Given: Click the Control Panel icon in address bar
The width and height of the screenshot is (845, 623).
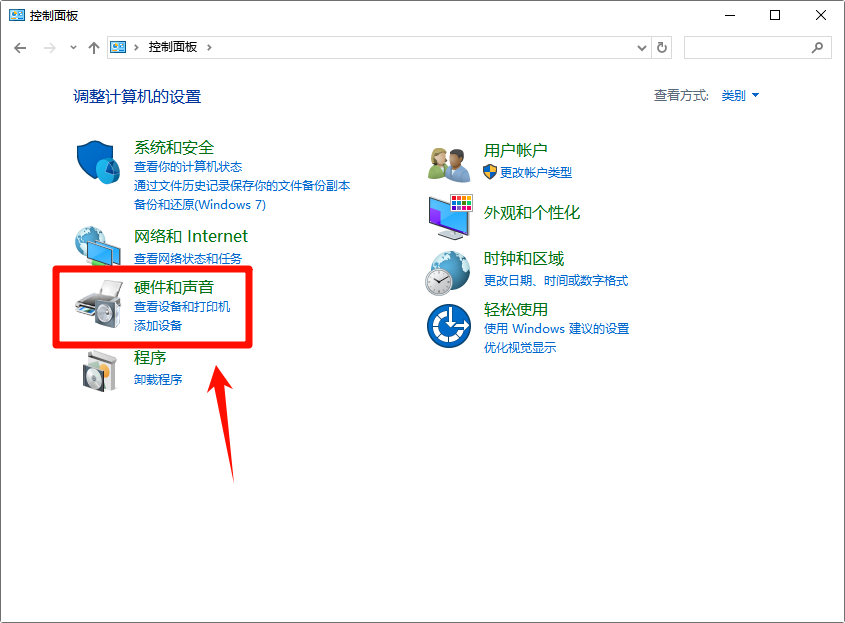Looking at the screenshot, I should (x=118, y=47).
